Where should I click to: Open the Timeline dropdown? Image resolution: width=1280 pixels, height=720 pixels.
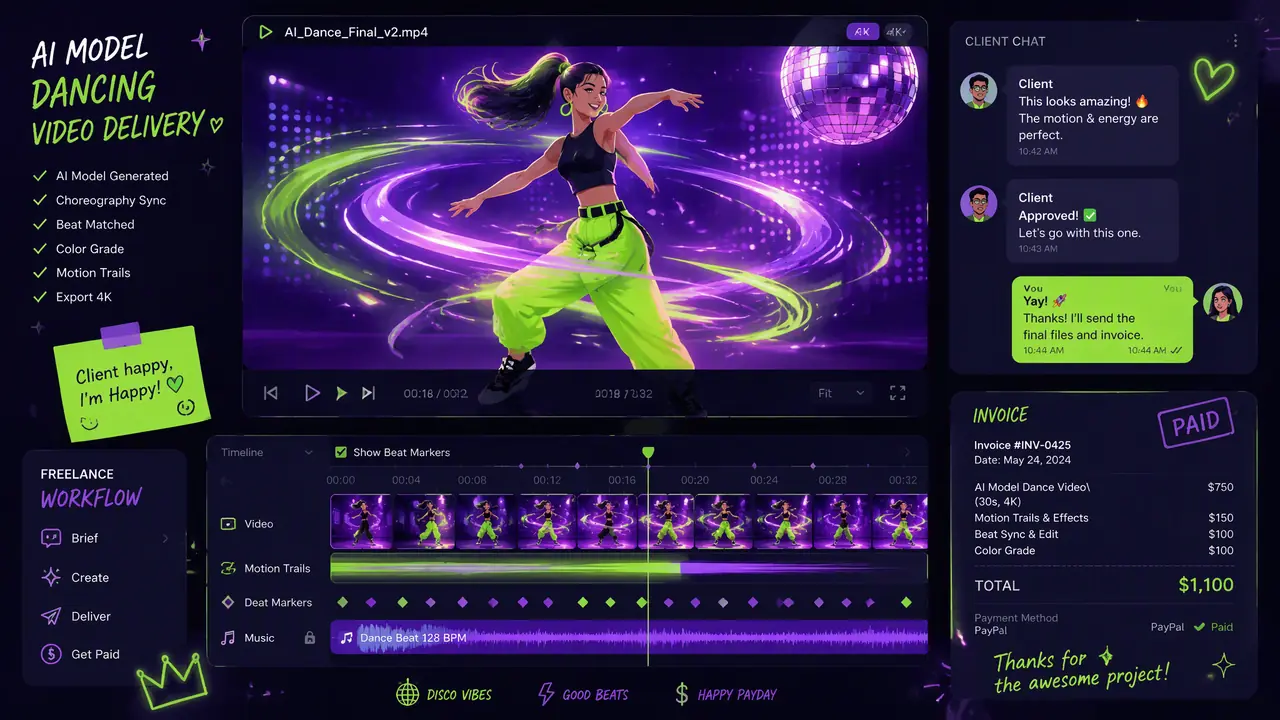(267, 452)
